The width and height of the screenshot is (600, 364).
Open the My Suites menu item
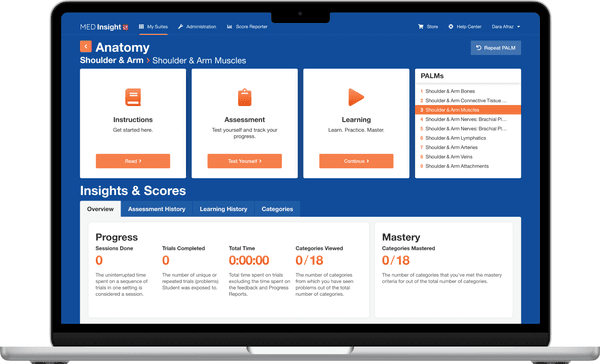point(153,27)
